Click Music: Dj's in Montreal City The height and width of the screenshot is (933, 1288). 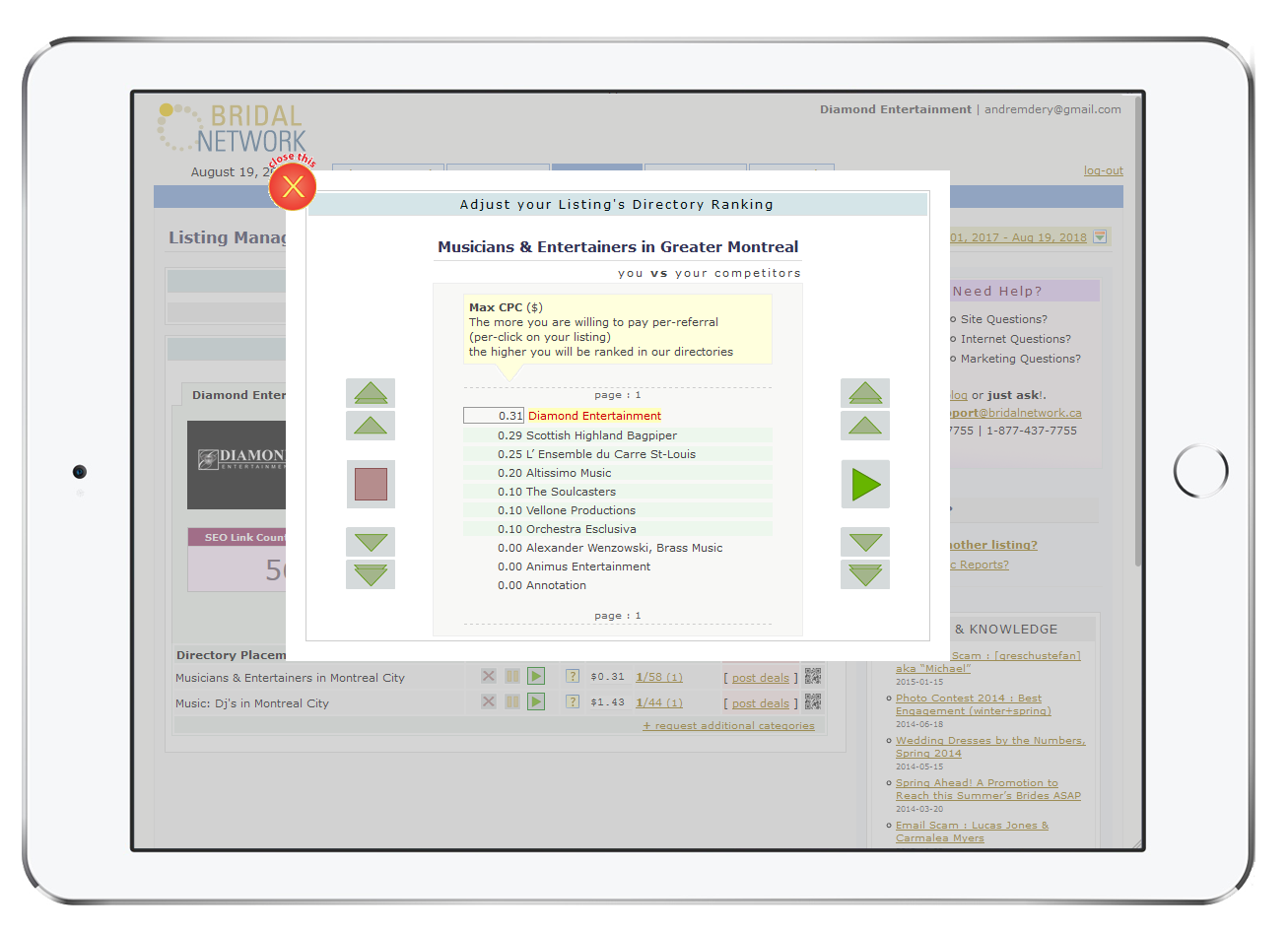[x=252, y=703]
